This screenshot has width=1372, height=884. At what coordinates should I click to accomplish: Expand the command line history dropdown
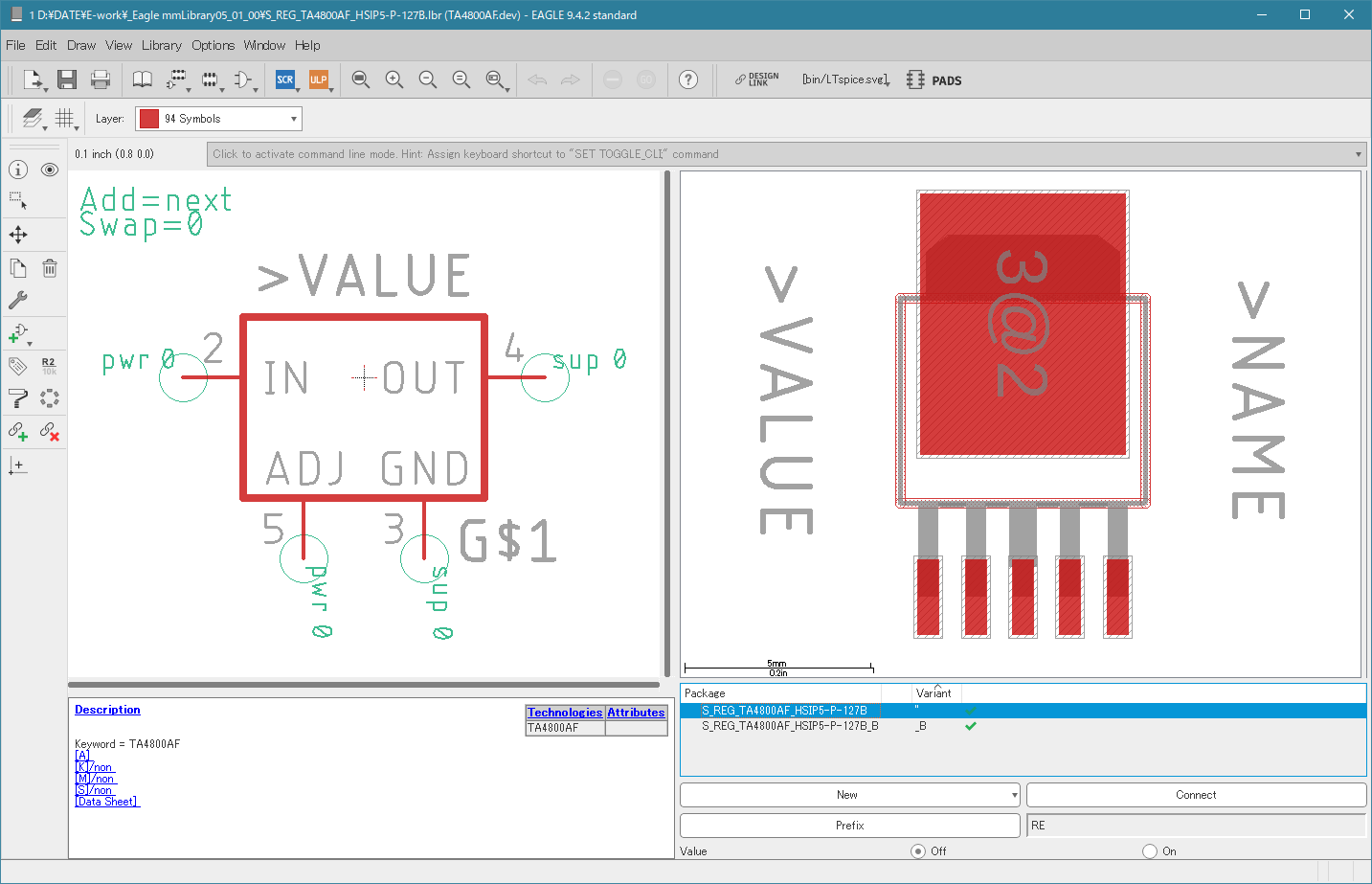click(x=1359, y=154)
